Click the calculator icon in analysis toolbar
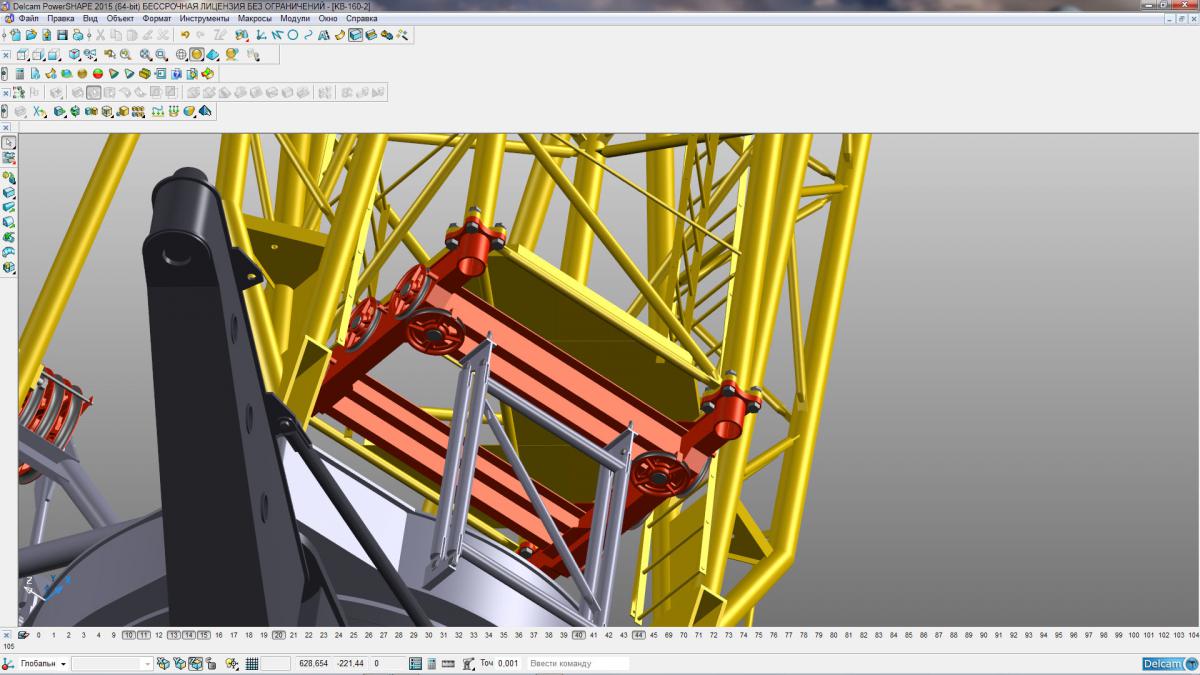The image size is (1200, 675). pyautogui.click(x=20, y=73)
